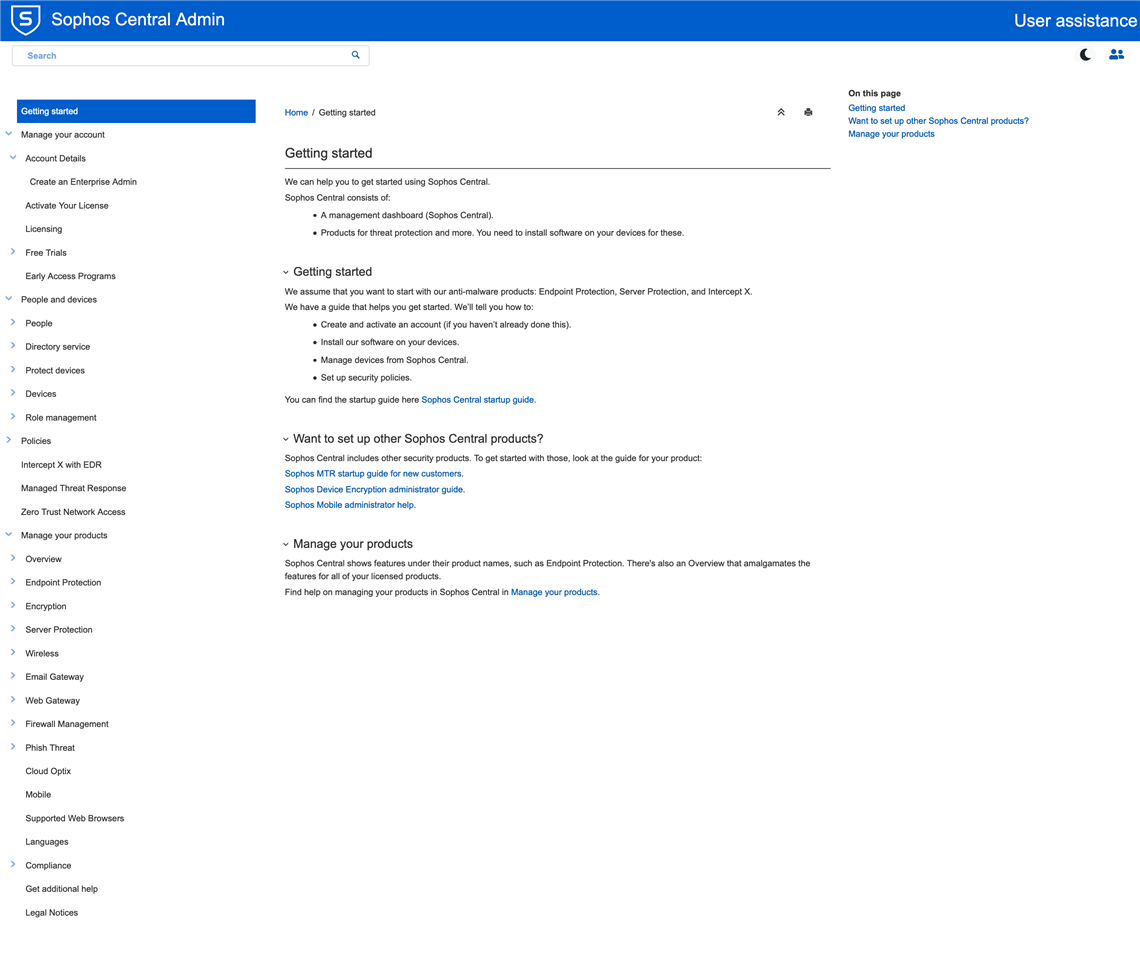Print the page with the printer icon
Image resolution: width=1140 pixels, height=960 pixels.
pyautogui.click(x=808, y=112)
